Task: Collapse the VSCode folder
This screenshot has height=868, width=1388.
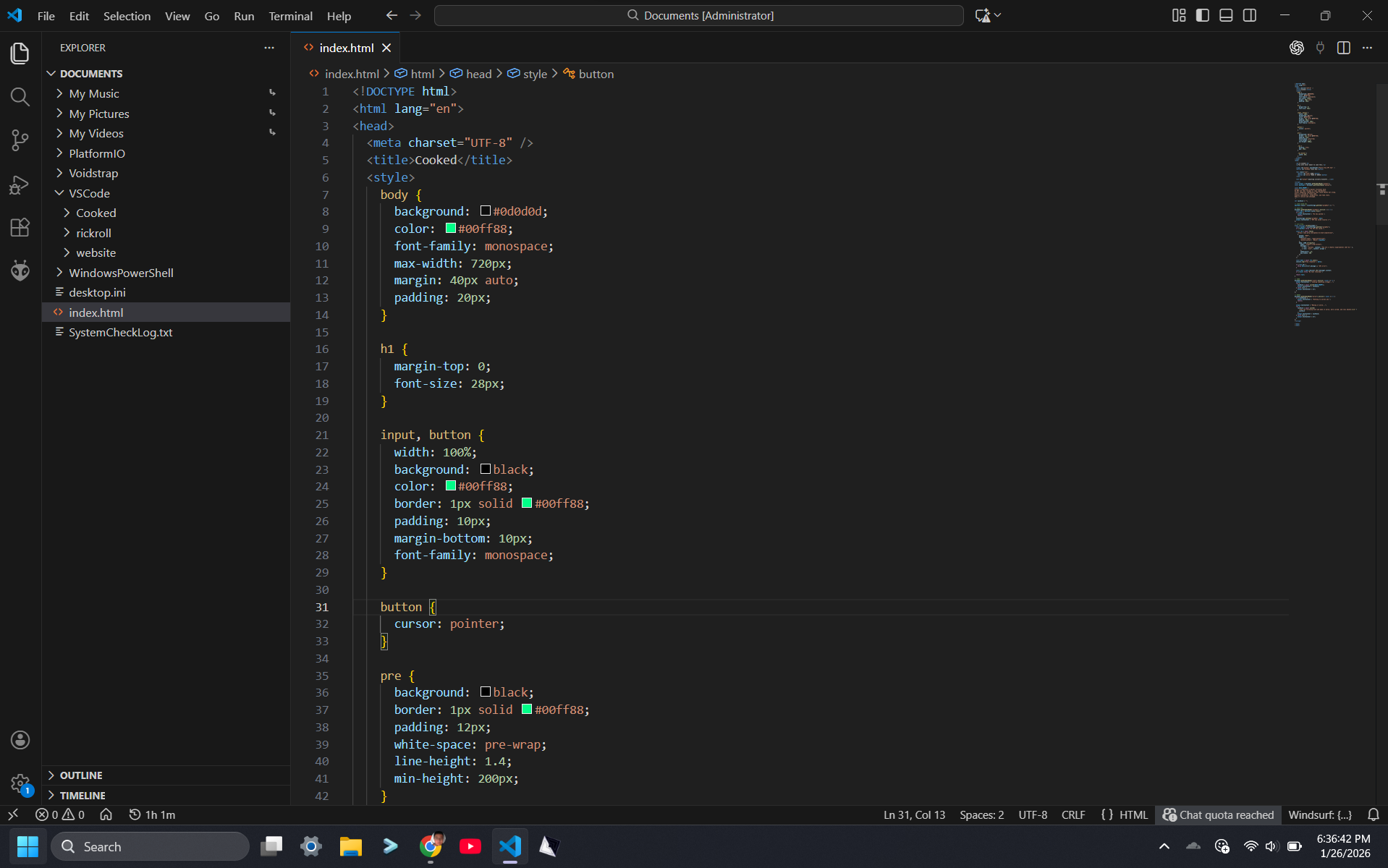Action: (x=89, y=193)
